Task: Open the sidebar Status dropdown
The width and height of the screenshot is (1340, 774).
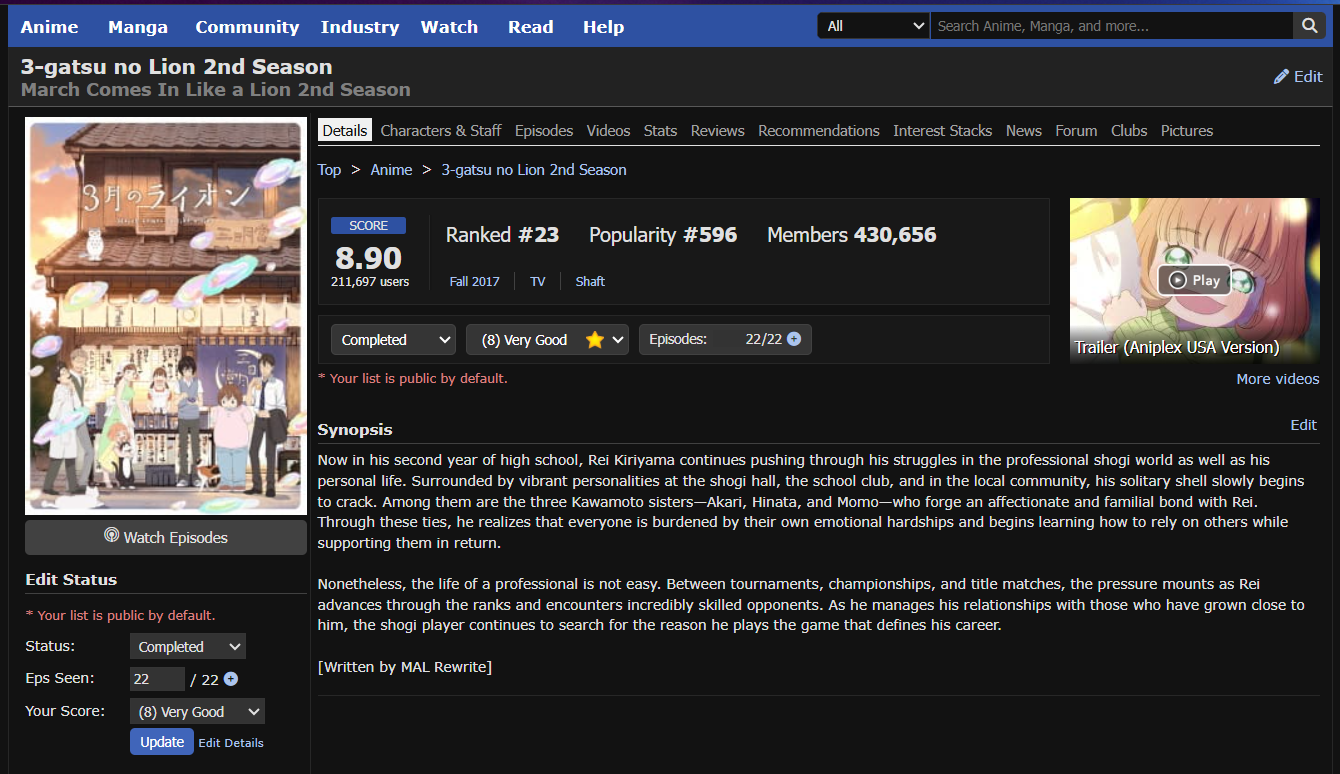Action: [x=188, y=647]
